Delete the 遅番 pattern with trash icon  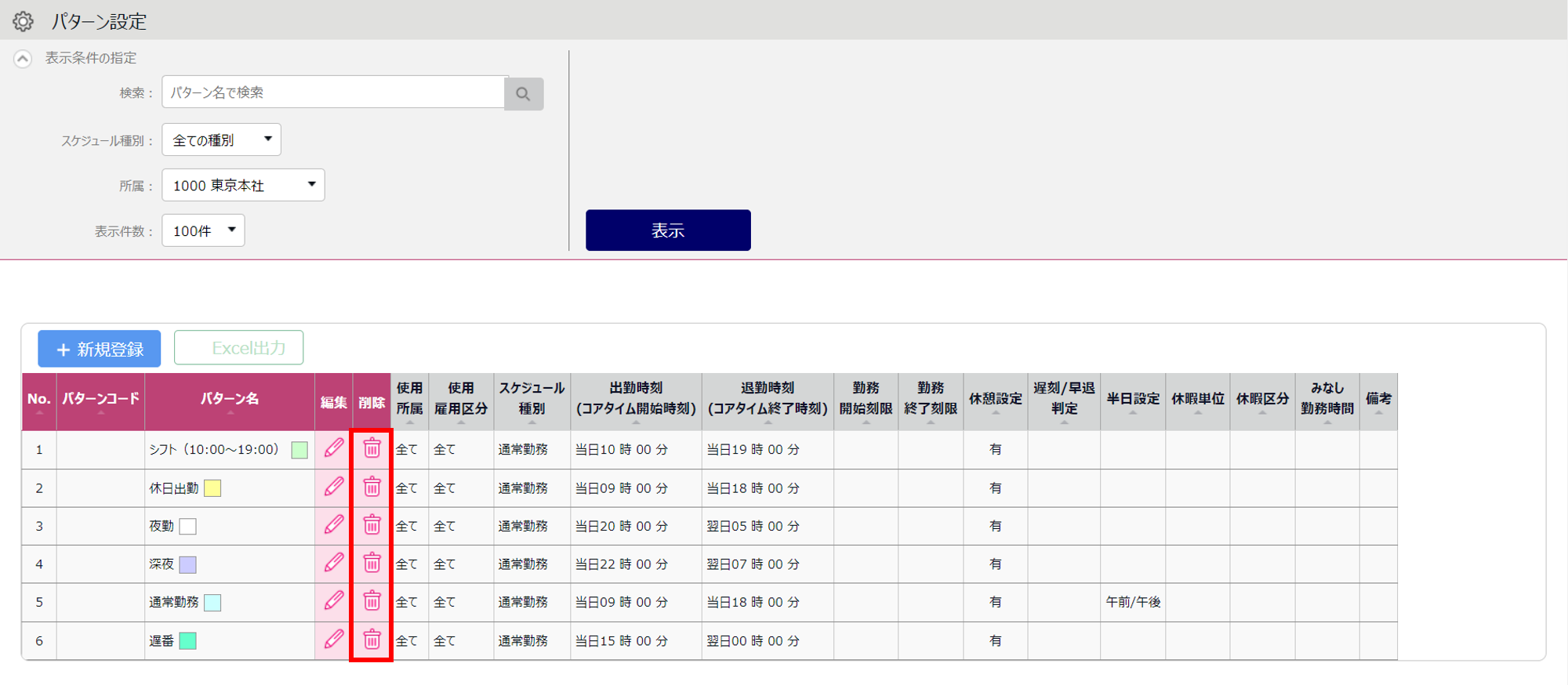coord(372,640)
